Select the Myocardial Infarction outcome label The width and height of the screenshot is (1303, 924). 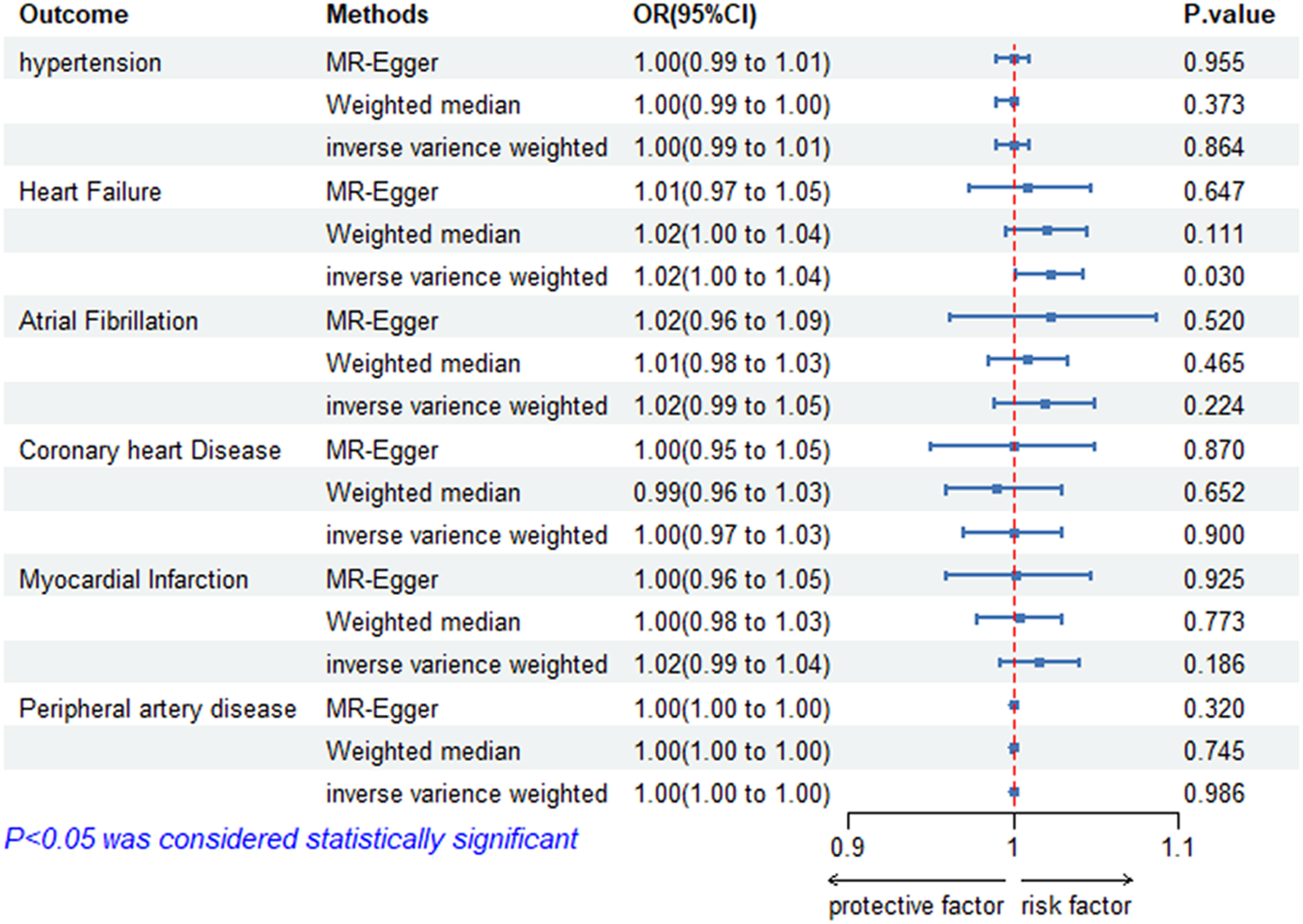pyautogui.click(x=134, y=579)
